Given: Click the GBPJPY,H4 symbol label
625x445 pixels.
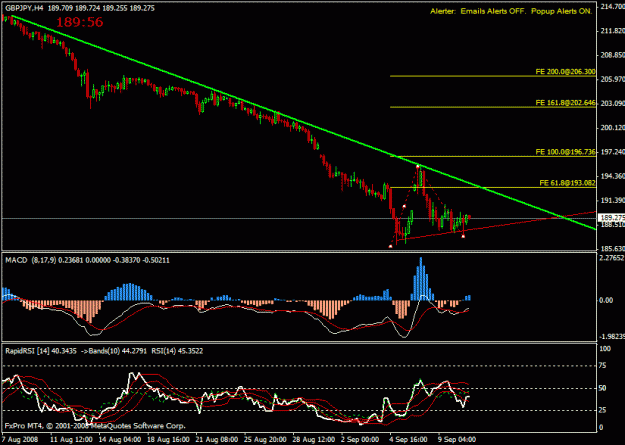Looking at the screenshot, I should click(24, 8).
